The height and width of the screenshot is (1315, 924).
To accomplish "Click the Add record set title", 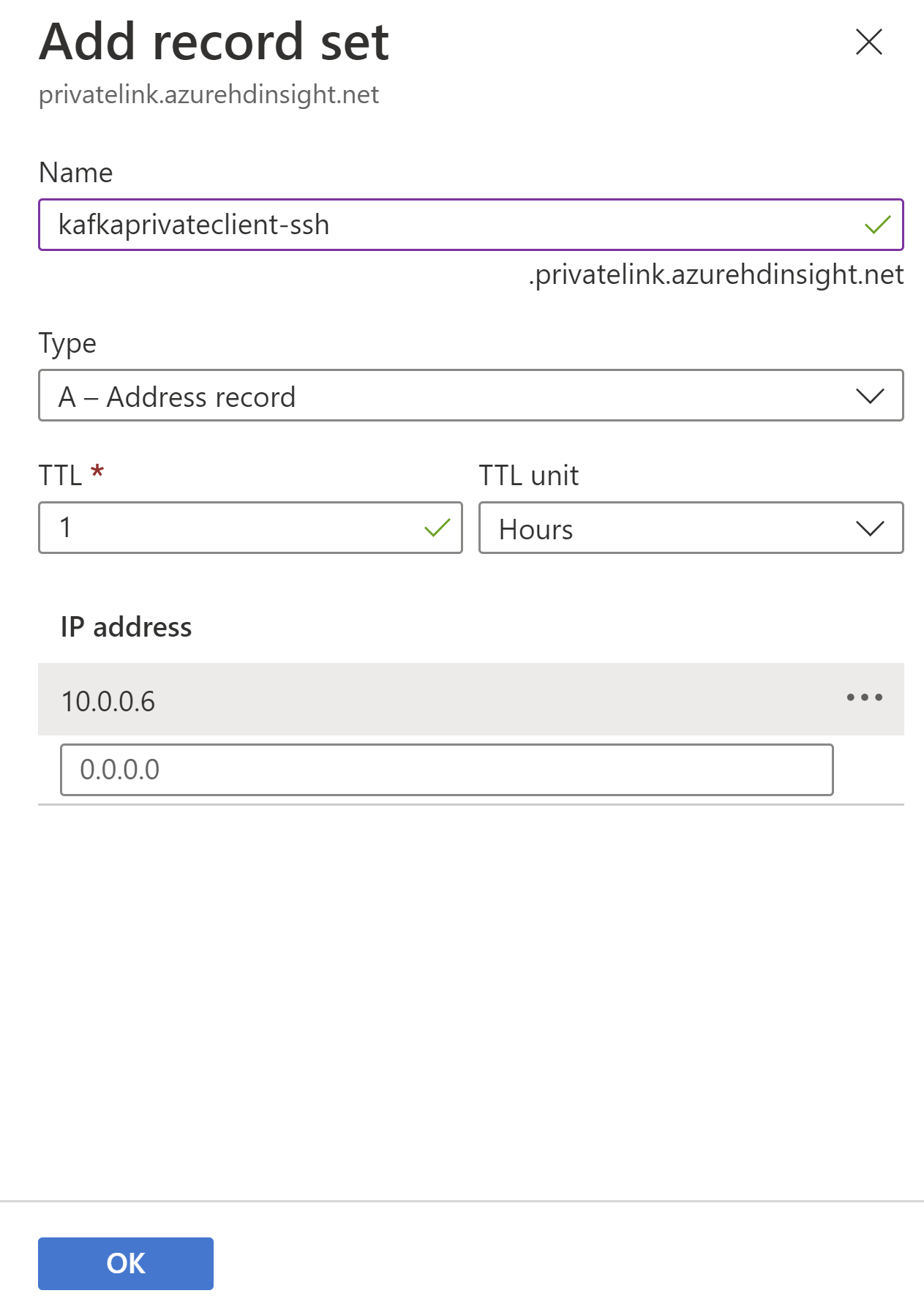I will click(214, 42).
